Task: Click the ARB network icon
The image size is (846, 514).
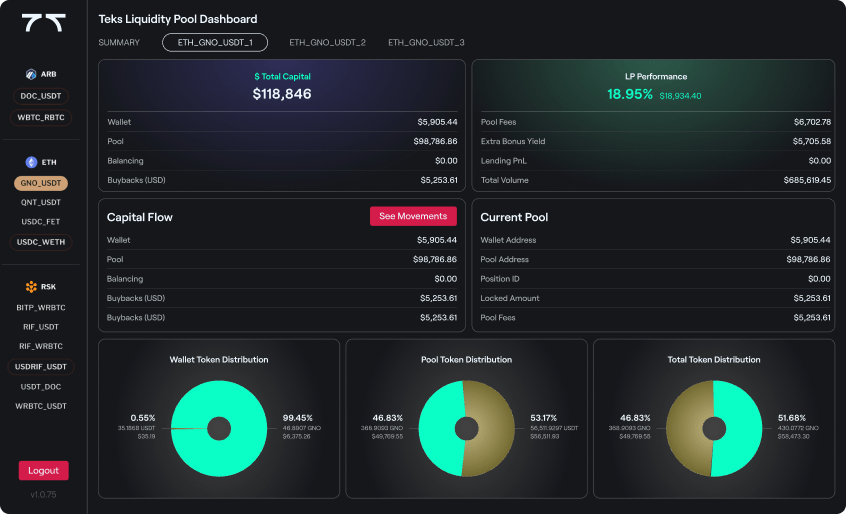Action: pos(32,74)
